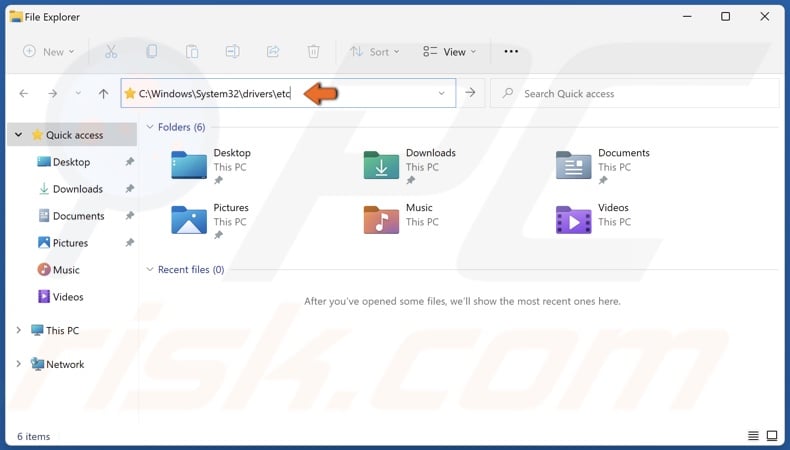Select the Pictures folder icon
The image size is (790, 450).
[x=189, y=220]
